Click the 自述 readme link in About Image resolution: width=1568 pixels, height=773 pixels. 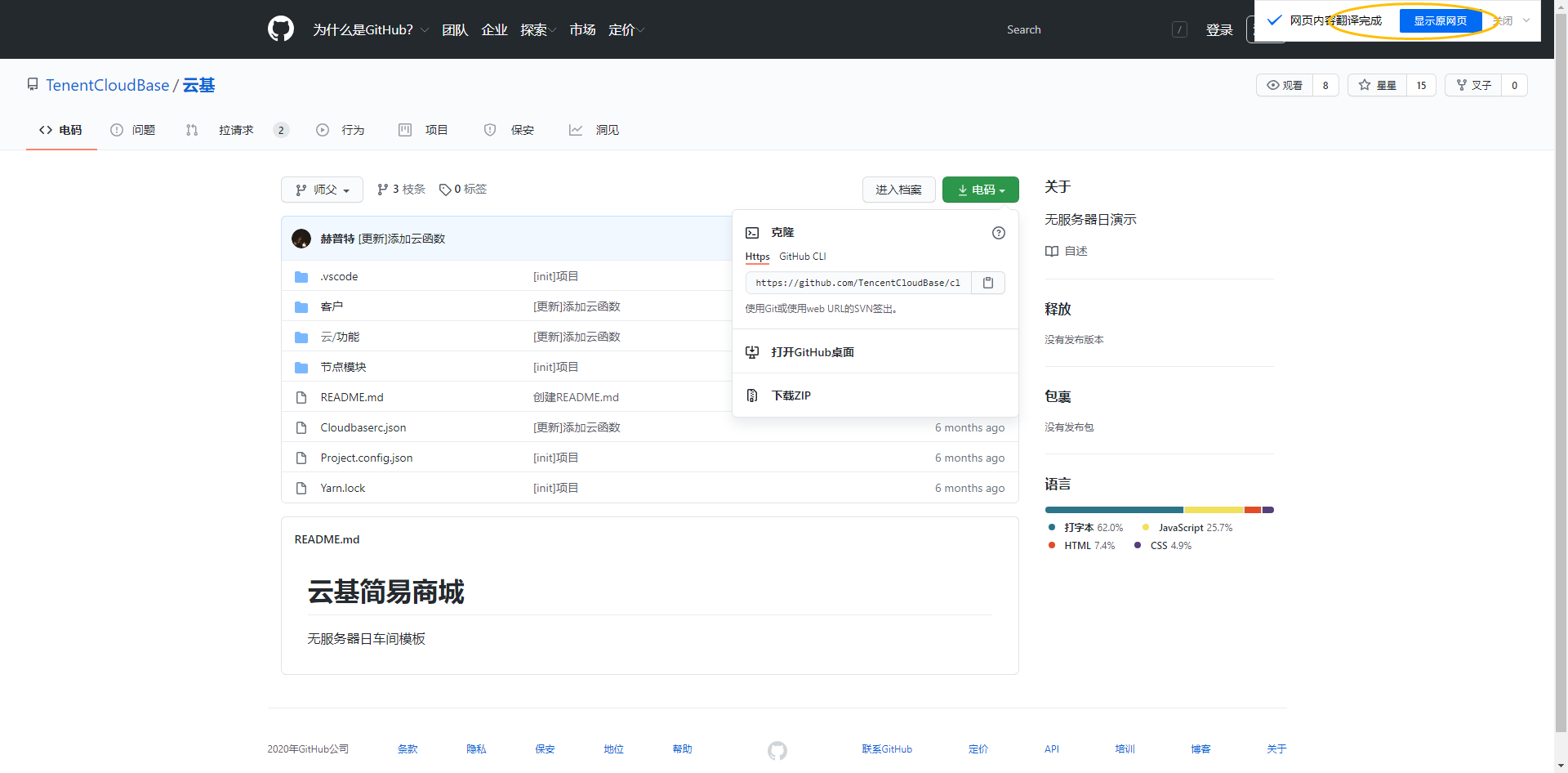1067,252
